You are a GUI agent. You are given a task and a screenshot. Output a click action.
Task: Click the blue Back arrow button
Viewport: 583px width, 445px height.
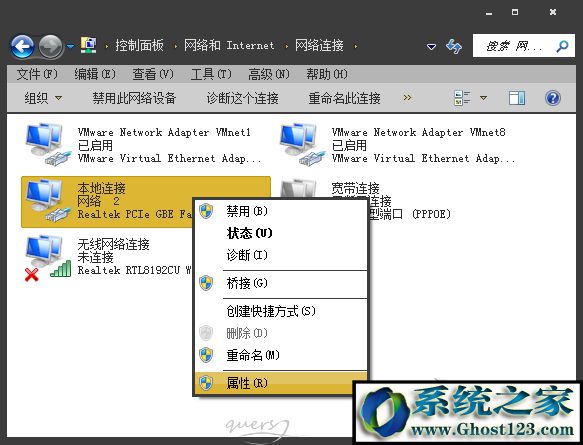(x=22, y=46)
